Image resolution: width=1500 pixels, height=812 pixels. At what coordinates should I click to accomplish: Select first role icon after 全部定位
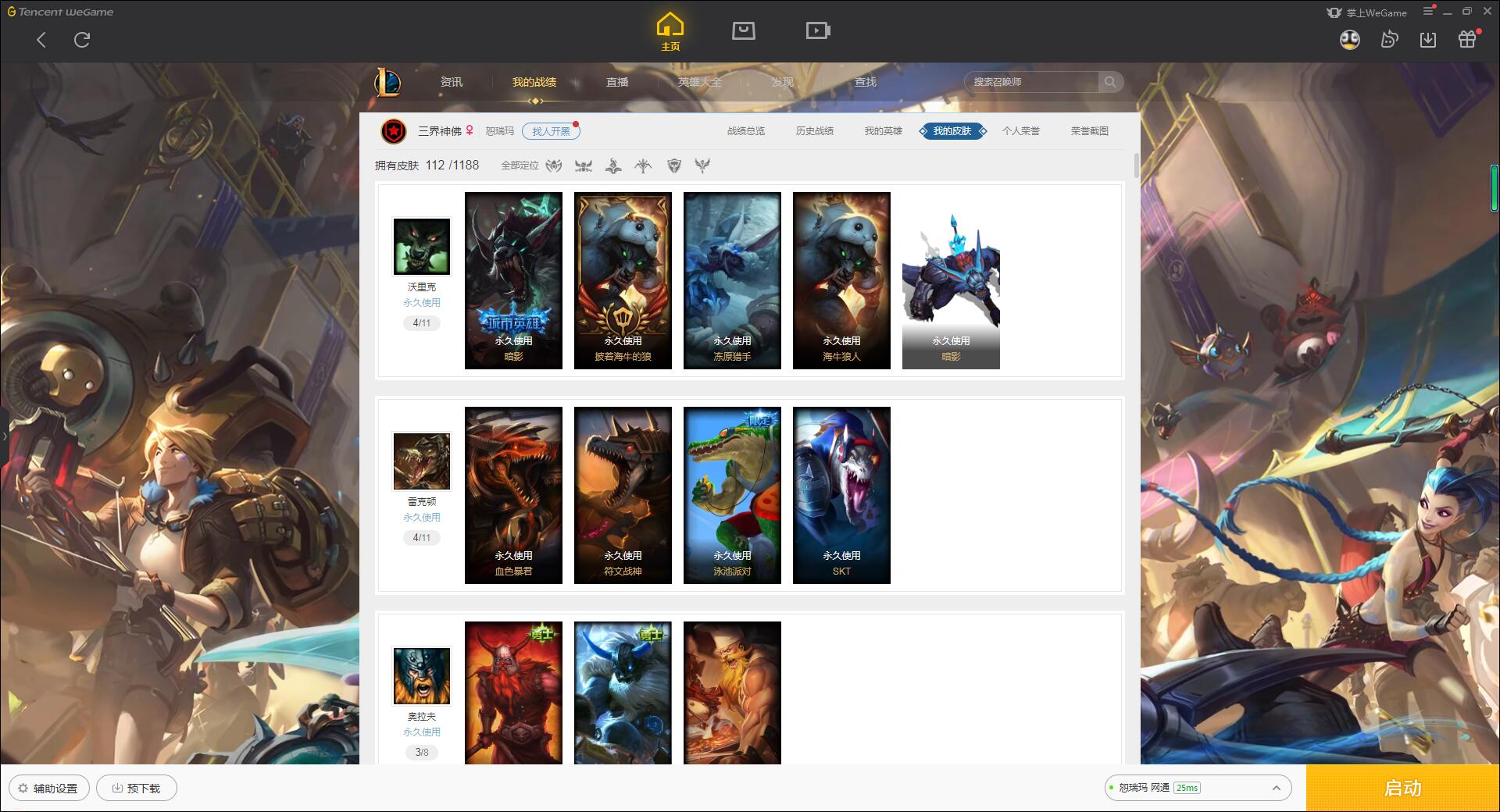554,166
